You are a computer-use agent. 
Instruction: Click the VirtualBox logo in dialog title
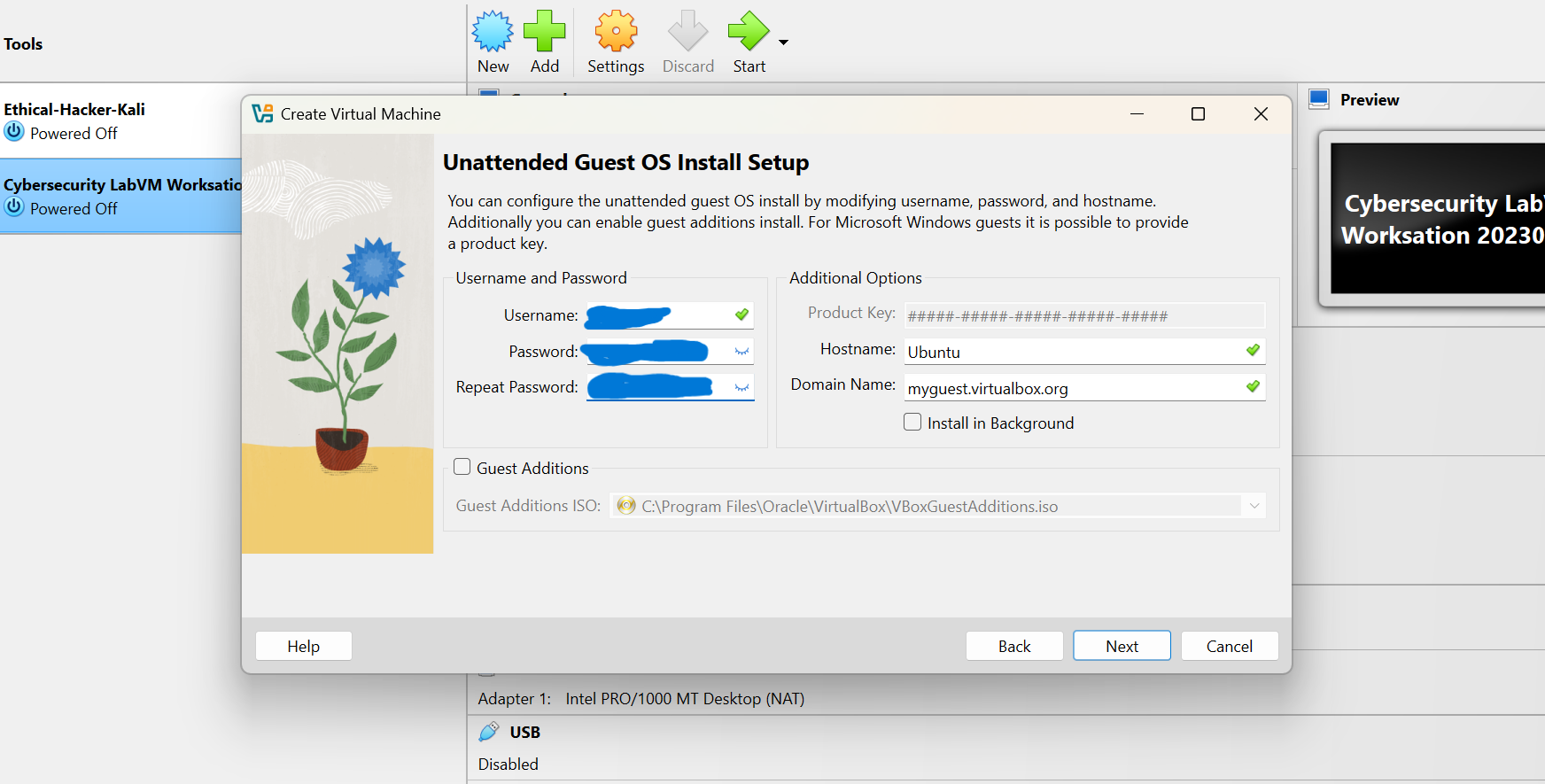(x=262, y=113)
